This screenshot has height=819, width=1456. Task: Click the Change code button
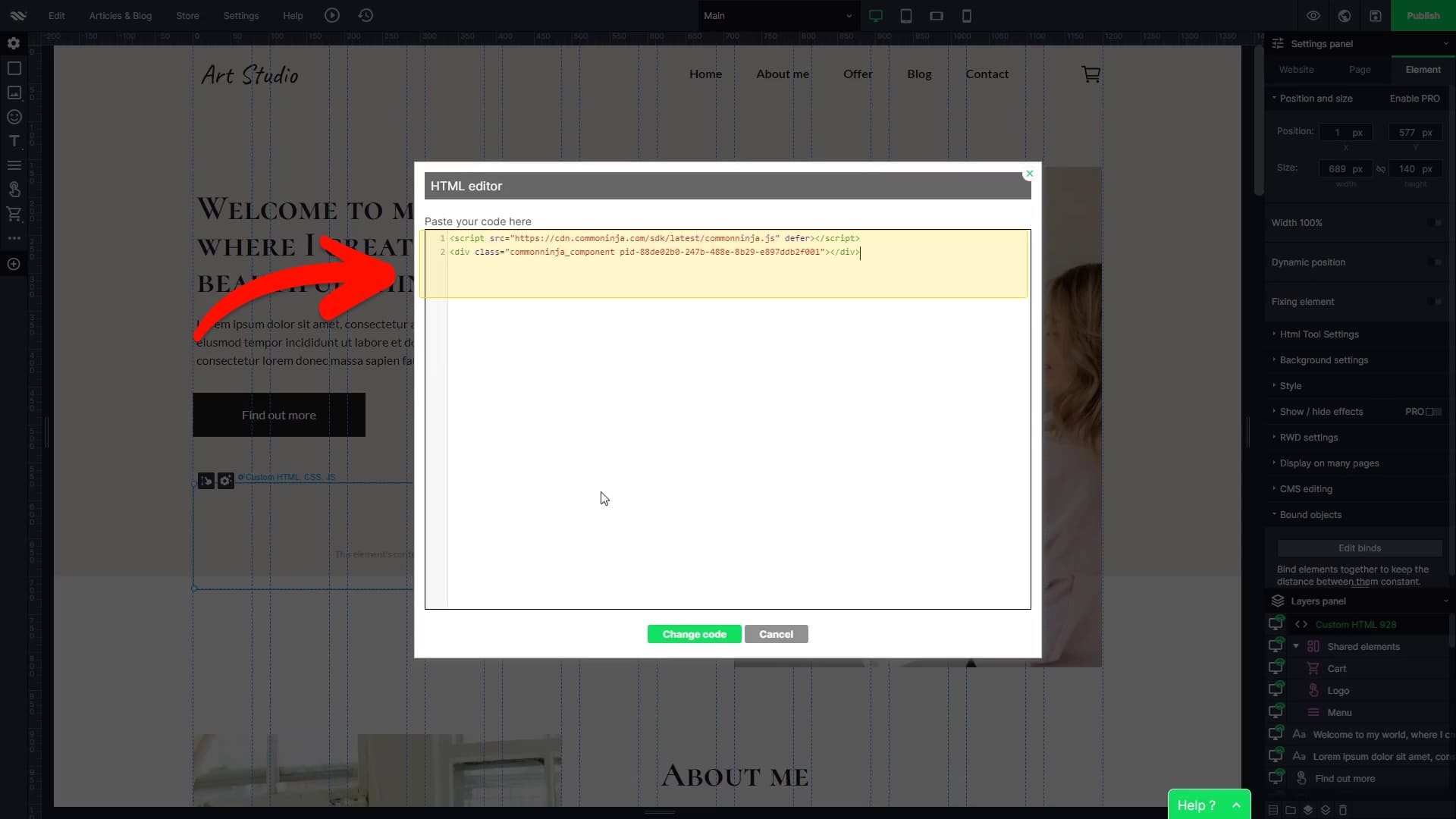tap(694, 634)
